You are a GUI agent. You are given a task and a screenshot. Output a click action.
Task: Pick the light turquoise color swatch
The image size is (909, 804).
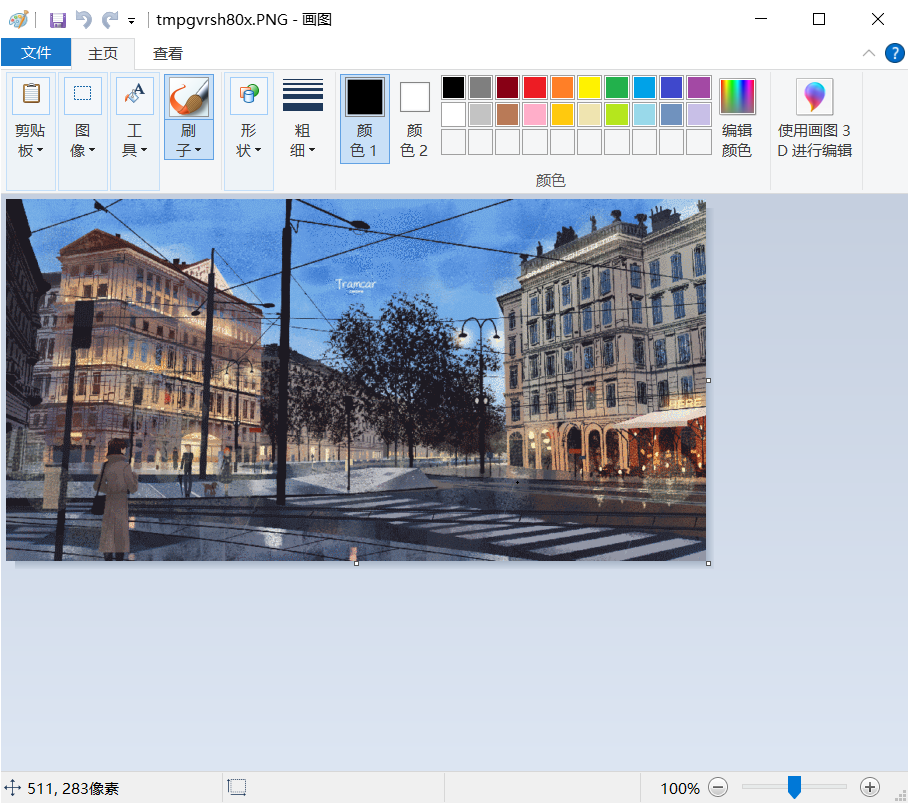click(644, 115)
